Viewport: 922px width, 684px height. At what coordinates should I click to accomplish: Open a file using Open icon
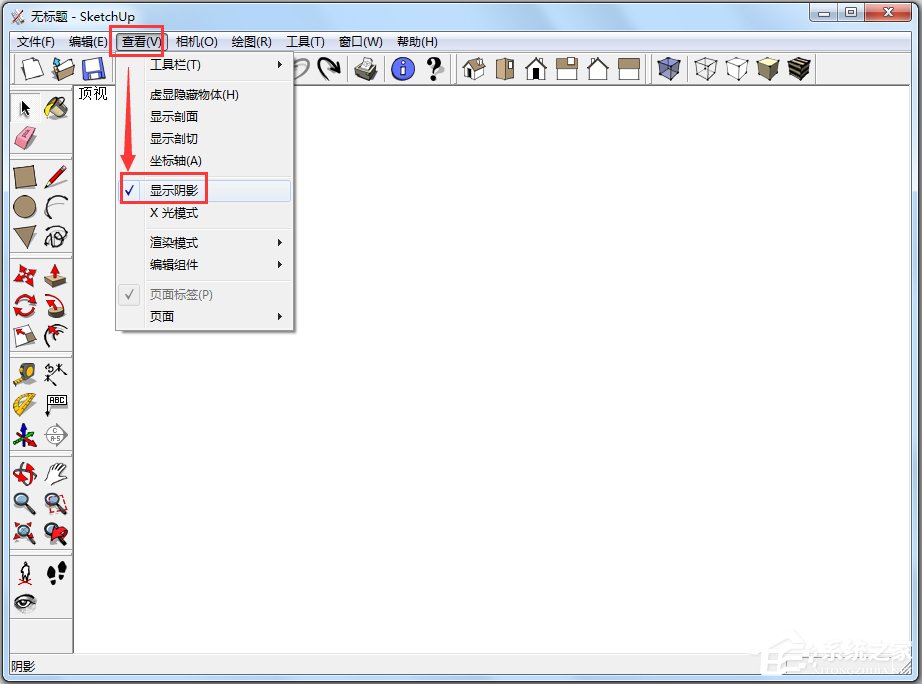point(62,69)
